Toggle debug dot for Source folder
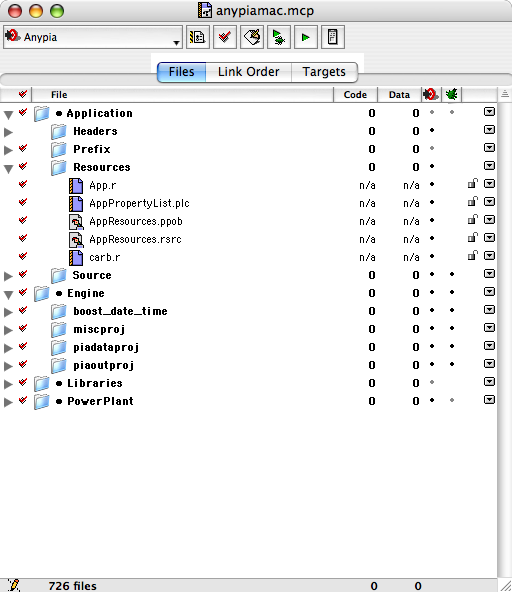The image size is (512, 592). click(452, 274)
